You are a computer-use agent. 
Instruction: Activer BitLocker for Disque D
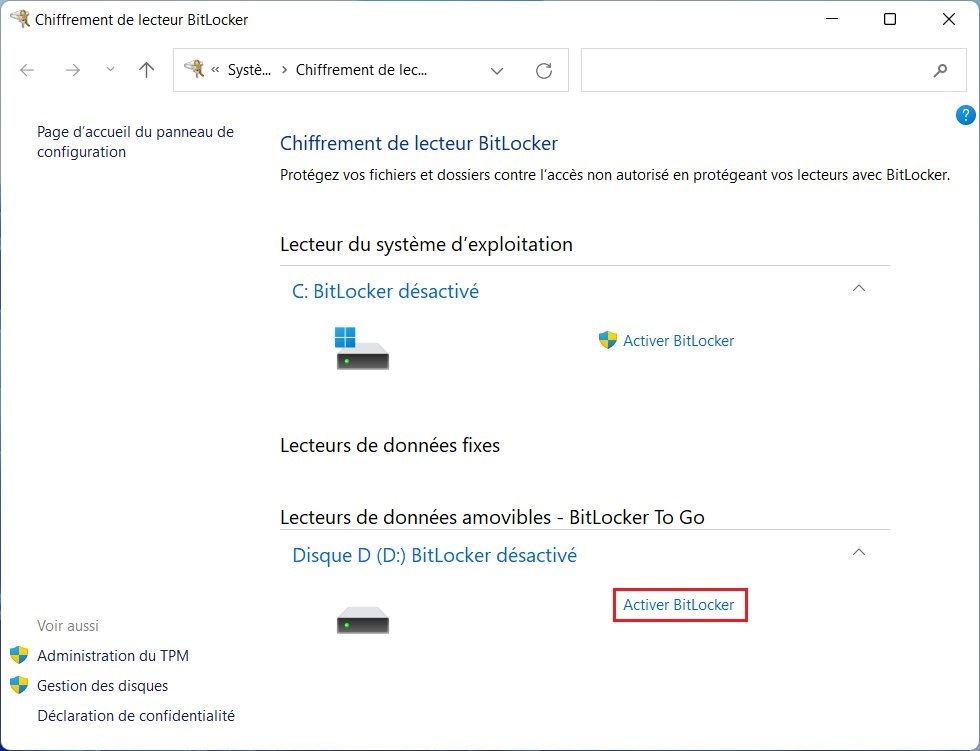678,605
